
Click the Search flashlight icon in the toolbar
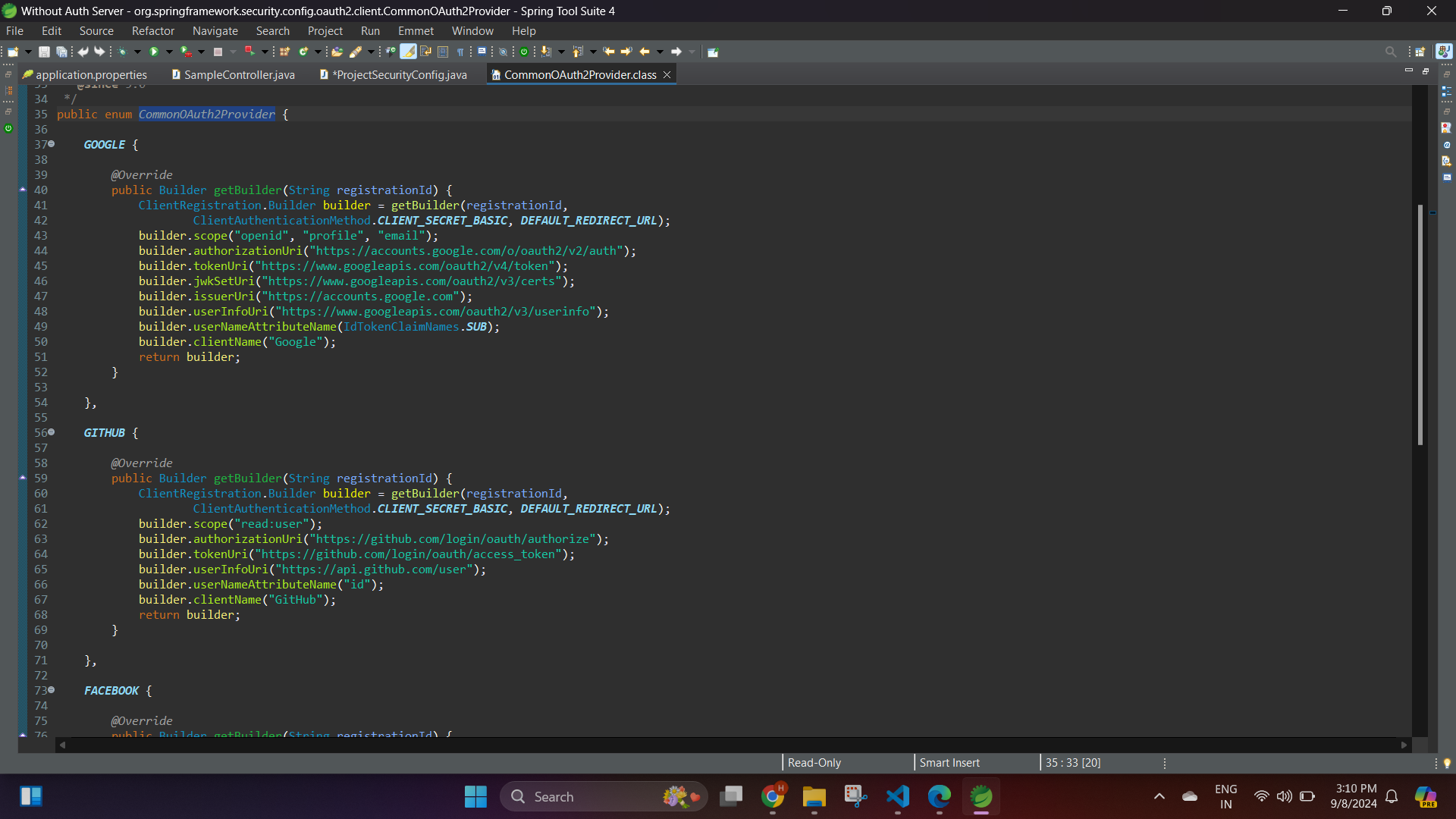(x=355, y=52)
